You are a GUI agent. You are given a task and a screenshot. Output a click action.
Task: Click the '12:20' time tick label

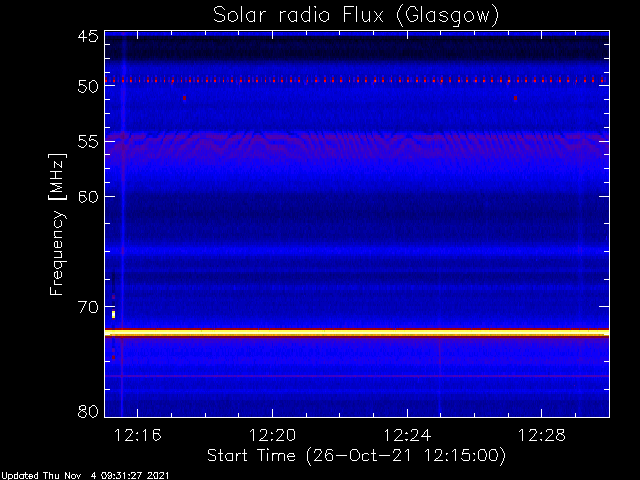point(272,436)
